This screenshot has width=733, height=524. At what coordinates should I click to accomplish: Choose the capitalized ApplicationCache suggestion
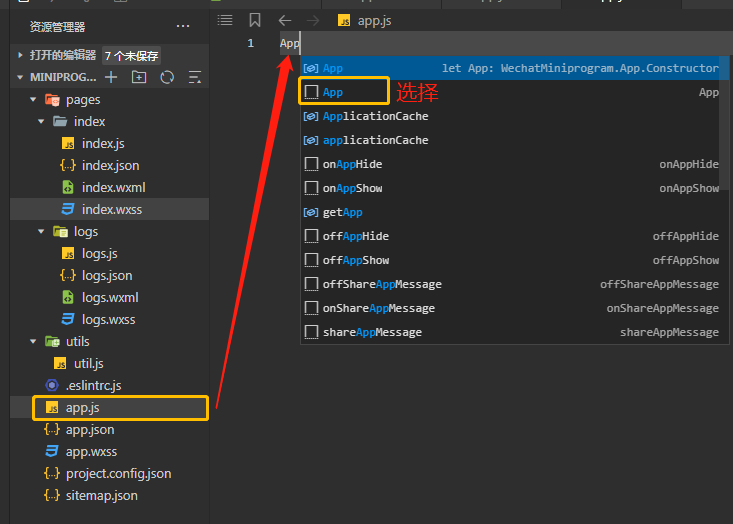[512, 116]
